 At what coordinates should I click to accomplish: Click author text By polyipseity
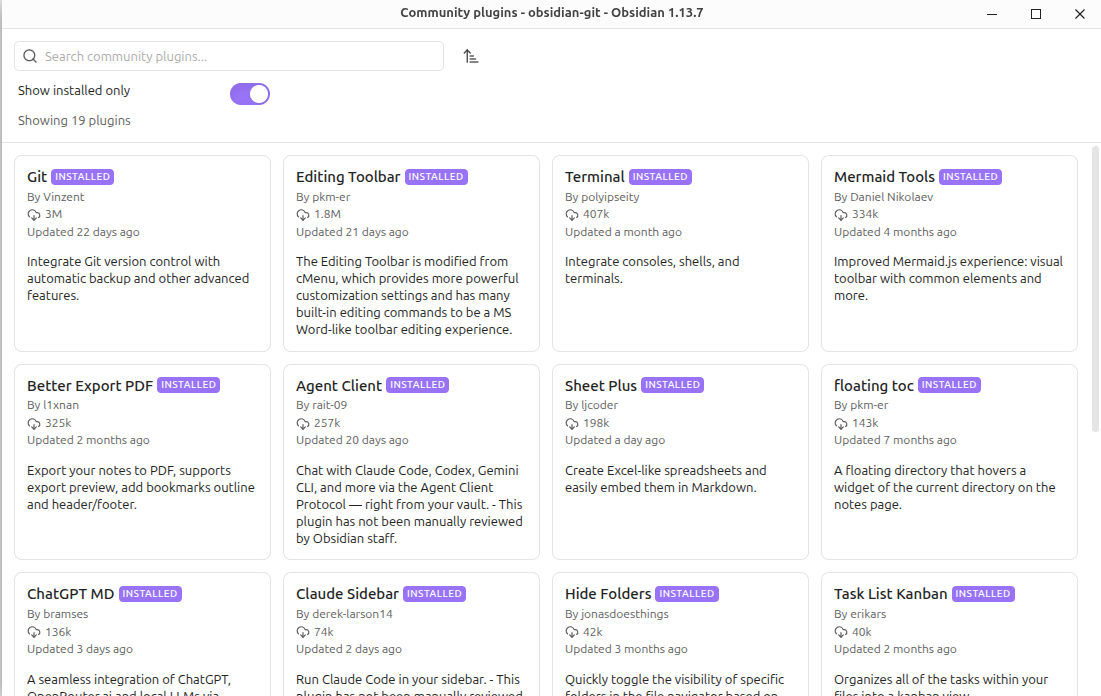[602, 197]
